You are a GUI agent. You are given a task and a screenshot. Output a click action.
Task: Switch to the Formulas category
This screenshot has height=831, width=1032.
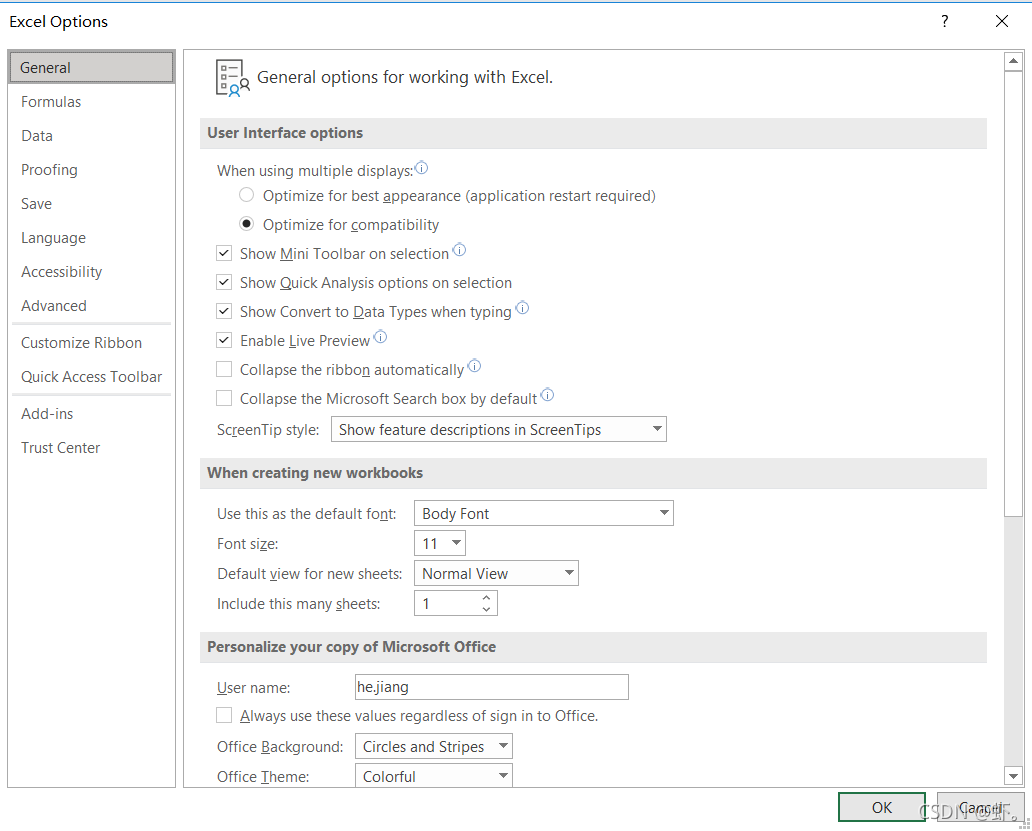(51, 102)
